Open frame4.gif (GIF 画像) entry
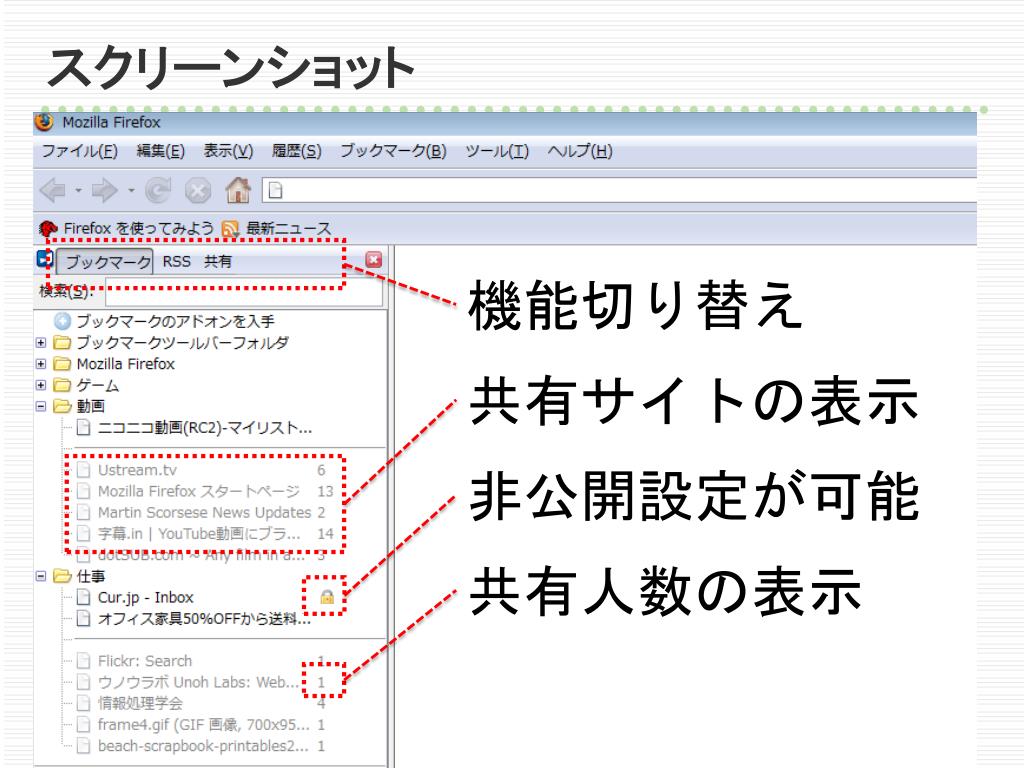 [204, 725]
